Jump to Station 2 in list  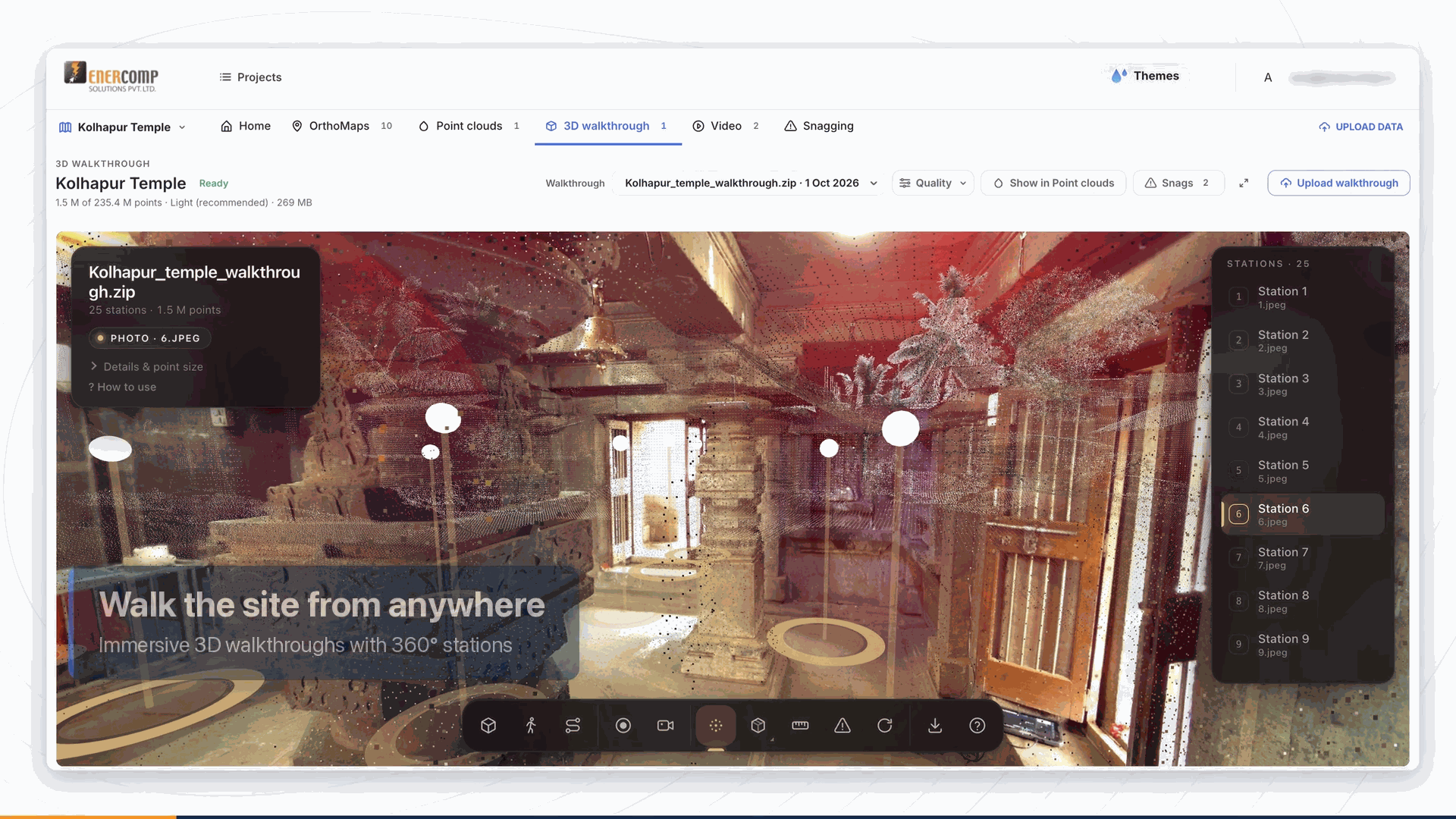pyautogui.click(x=1303, y=340)
